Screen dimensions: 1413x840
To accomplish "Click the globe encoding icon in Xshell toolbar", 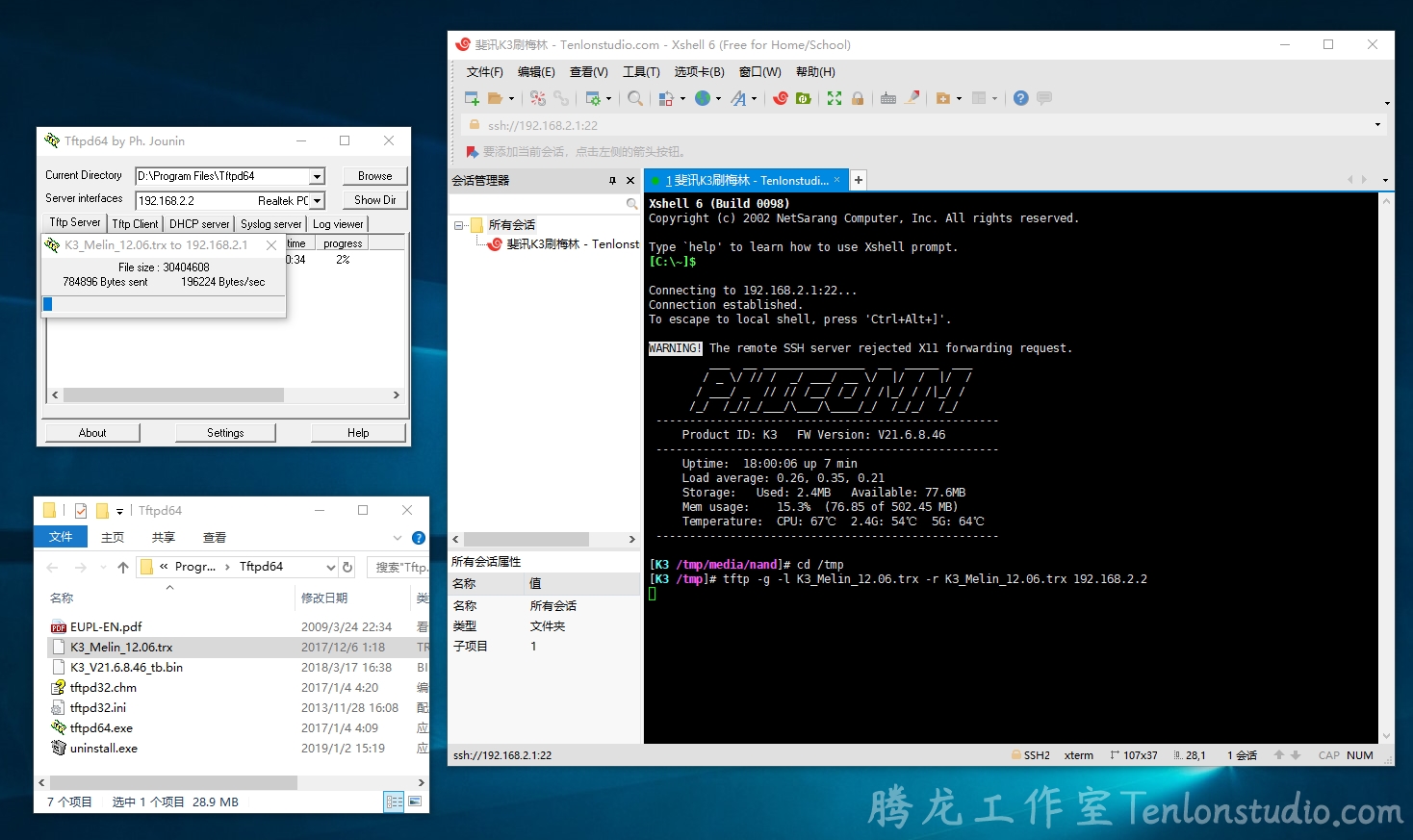I will (x=703, y=98).
